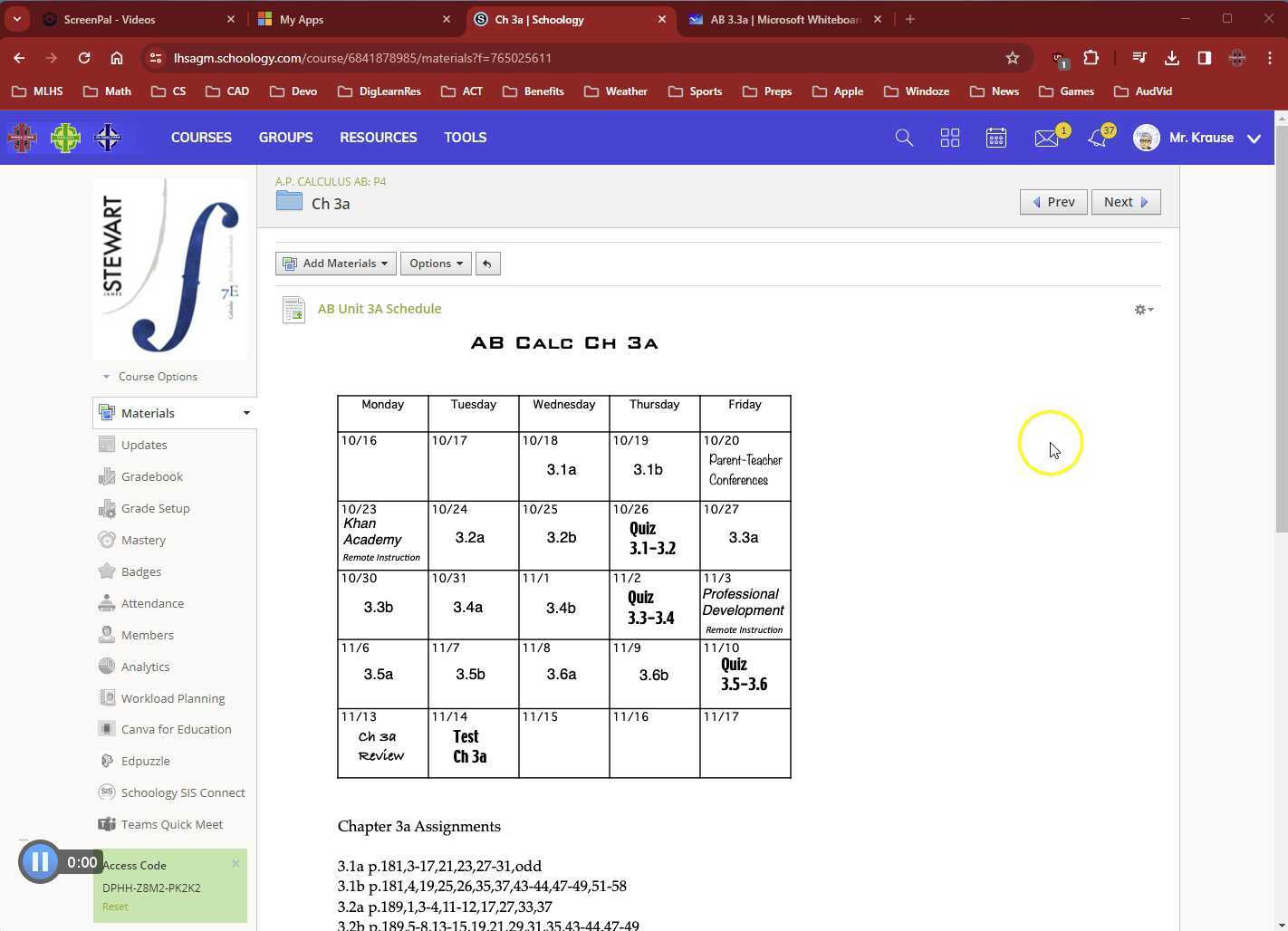Viewport: 1288px width, 931px height.
Task: Open the messages envelope
Action: pyautogui.click(x=1047, y=137)
